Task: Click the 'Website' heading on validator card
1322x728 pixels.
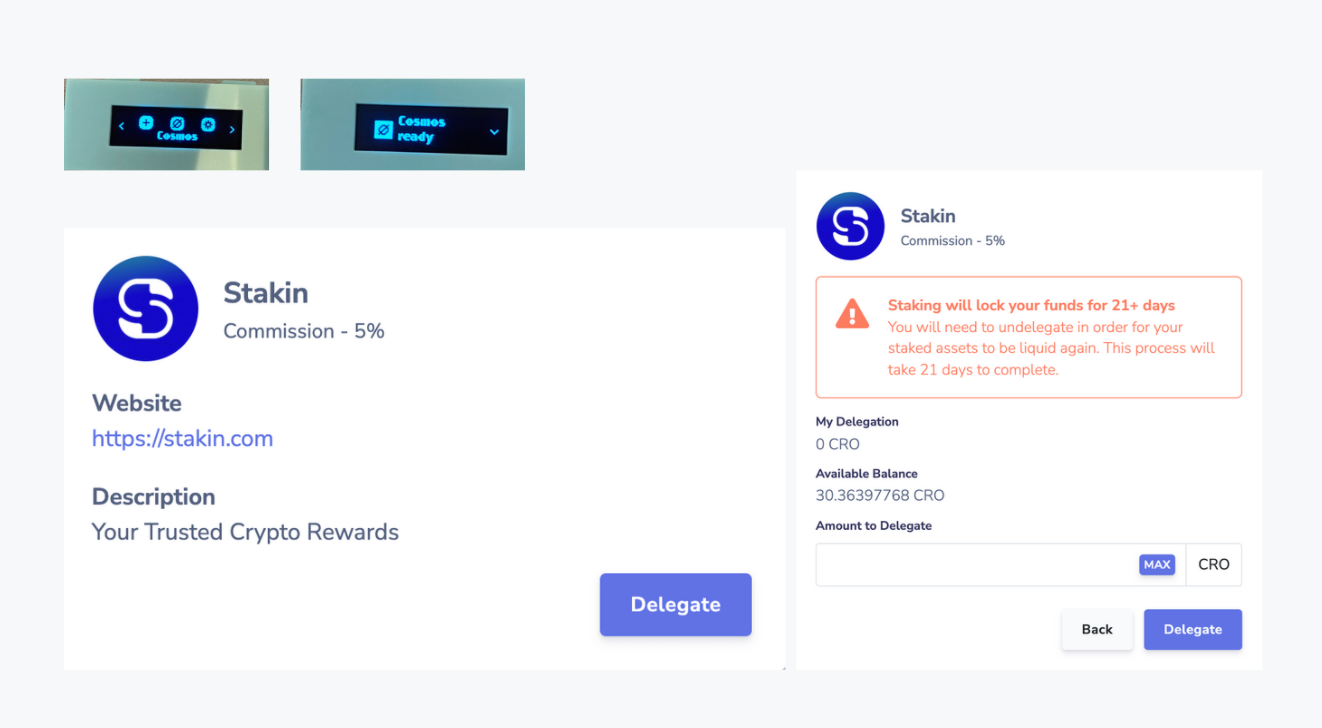Action: 137,403
